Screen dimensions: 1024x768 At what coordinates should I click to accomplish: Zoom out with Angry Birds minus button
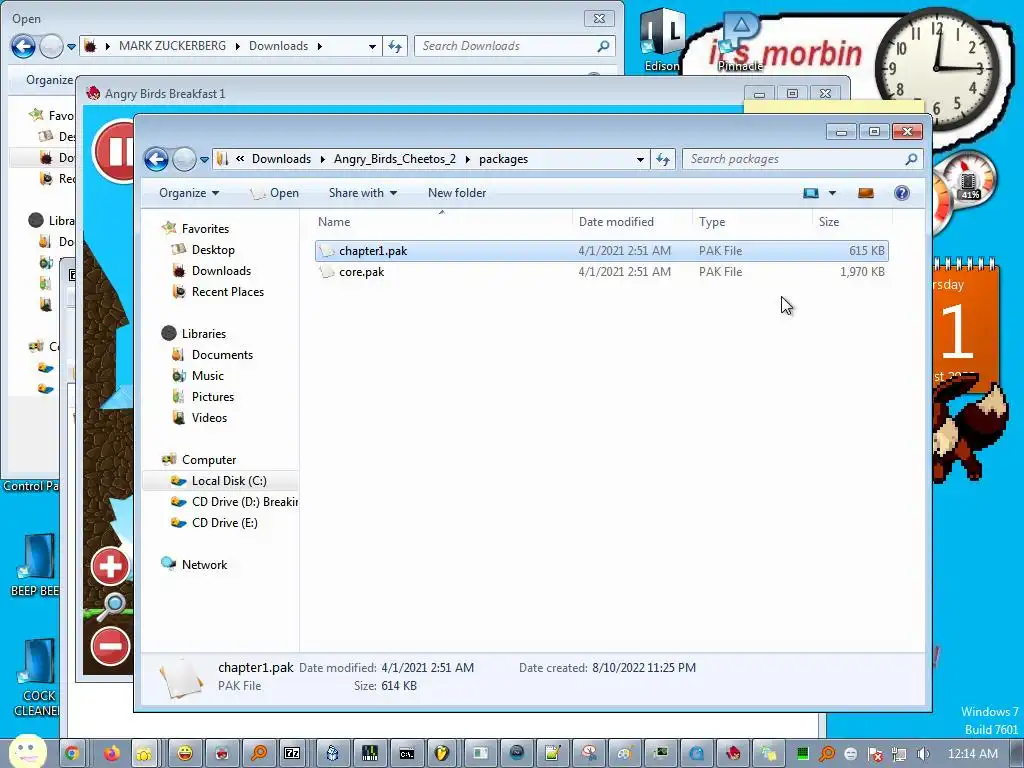click(x=110, y=646)
